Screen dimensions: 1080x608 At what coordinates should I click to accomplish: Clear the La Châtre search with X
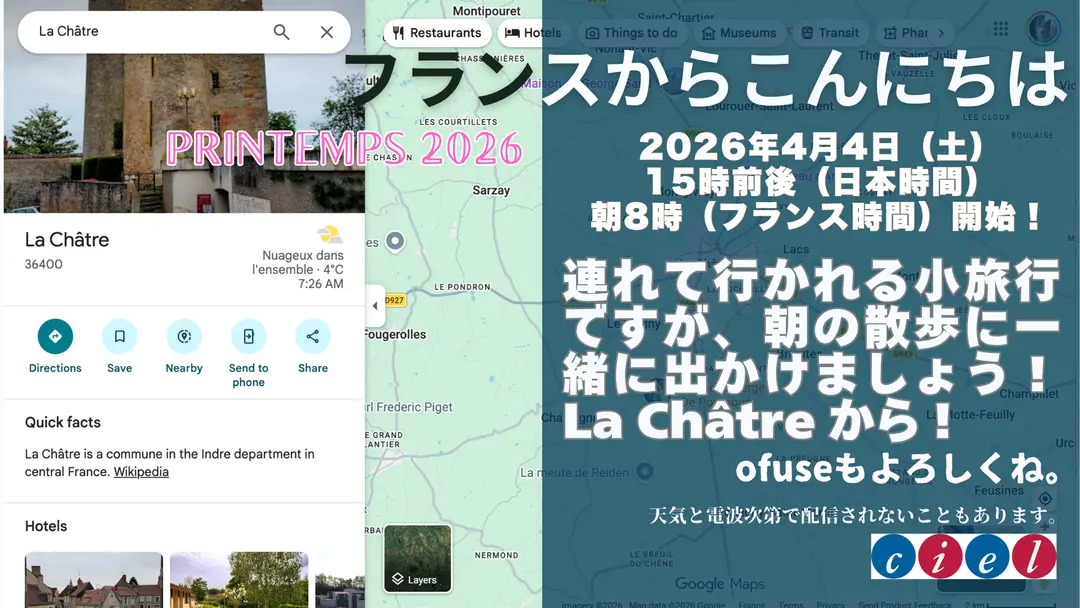click(326, 32)
